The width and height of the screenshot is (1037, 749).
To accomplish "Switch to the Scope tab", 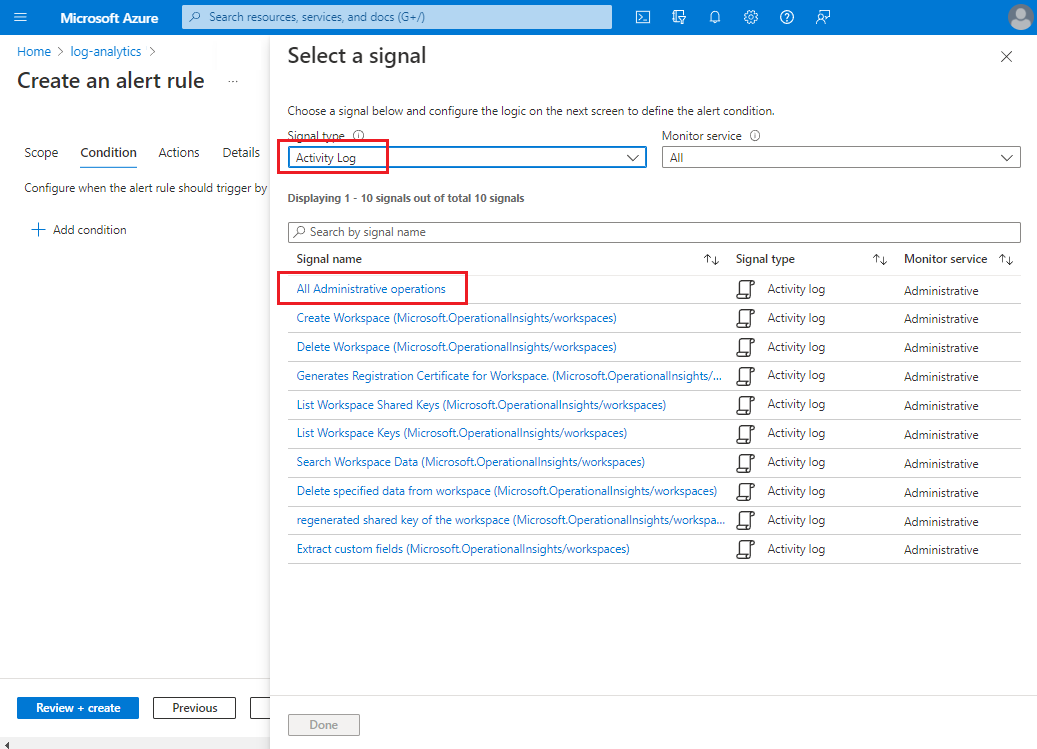I will coord(41,153).
